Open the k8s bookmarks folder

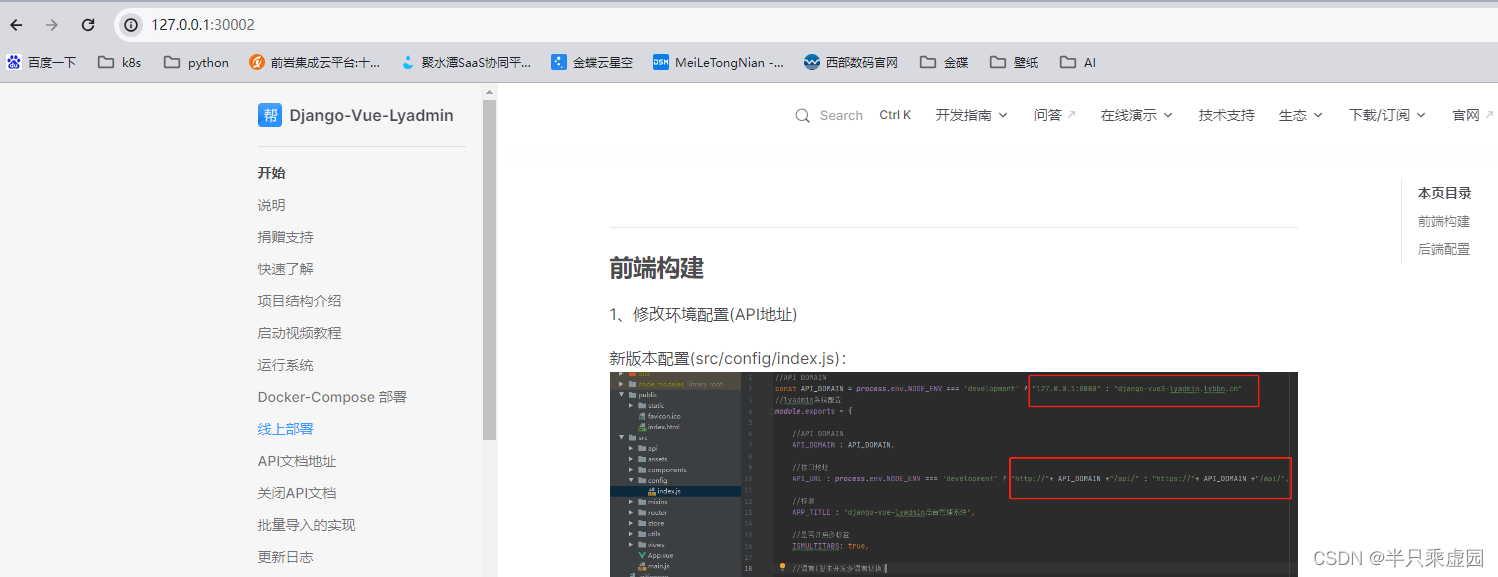(x=117, y=61)
